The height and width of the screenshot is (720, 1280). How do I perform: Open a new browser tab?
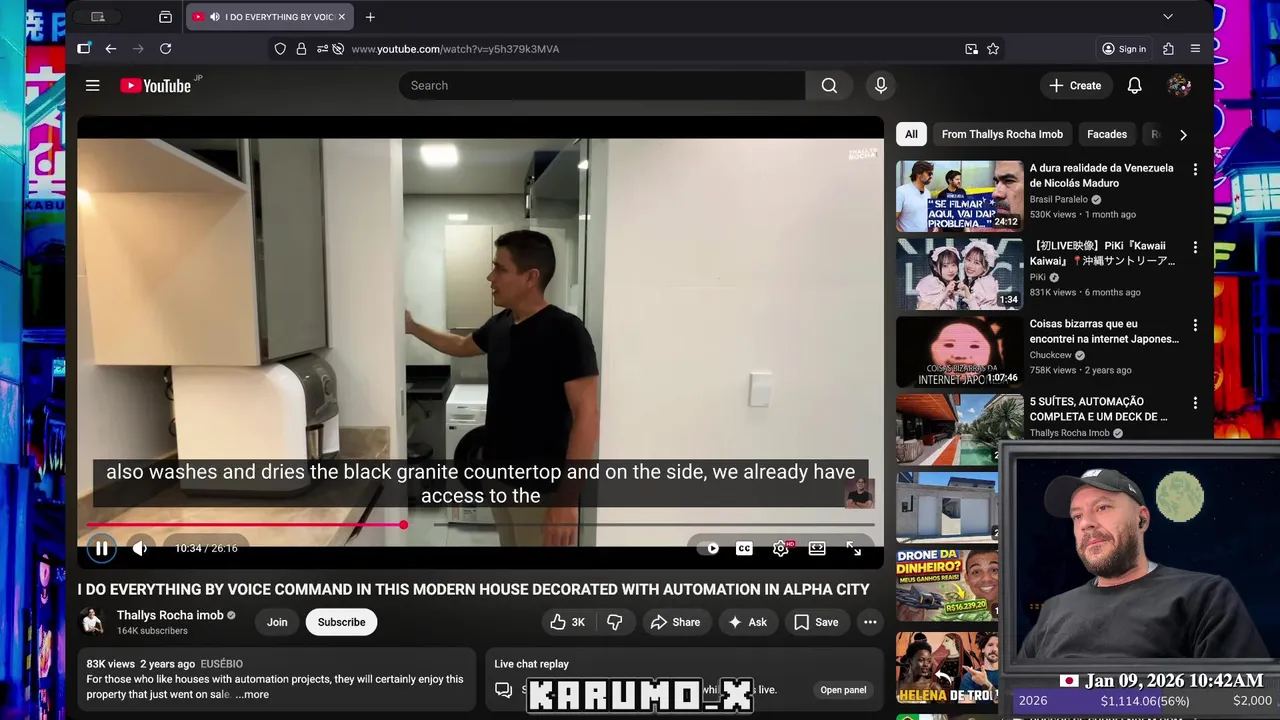click(370, 17)
